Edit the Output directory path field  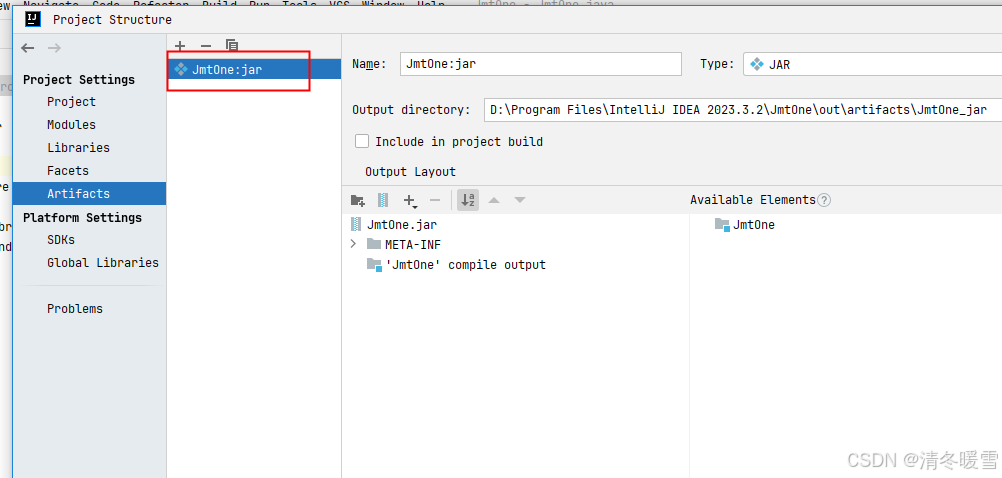(x=743, y=110)
